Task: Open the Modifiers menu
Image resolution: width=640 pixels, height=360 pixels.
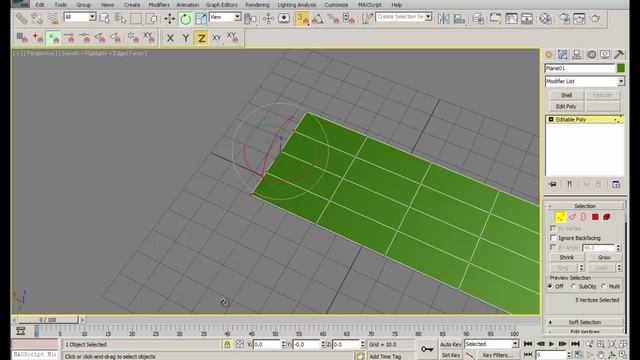Action: pos(159,5)
